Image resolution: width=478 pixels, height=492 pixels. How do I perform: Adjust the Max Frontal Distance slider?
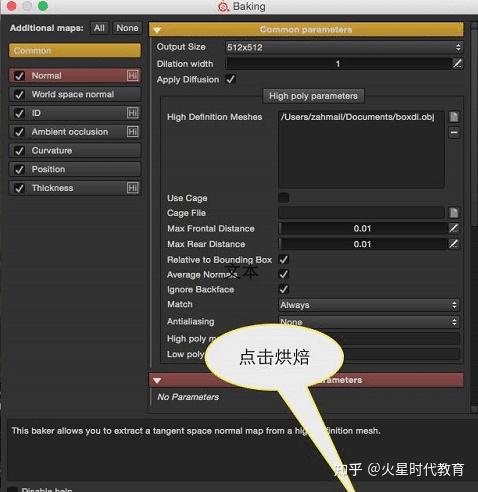363,228
